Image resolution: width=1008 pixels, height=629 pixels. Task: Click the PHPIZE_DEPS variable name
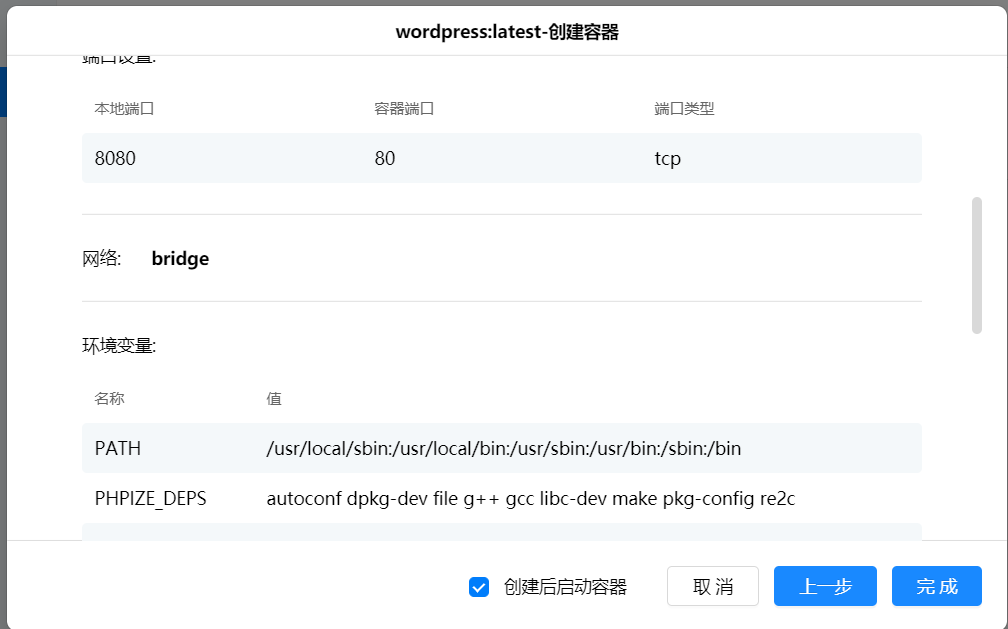[150, 498]
